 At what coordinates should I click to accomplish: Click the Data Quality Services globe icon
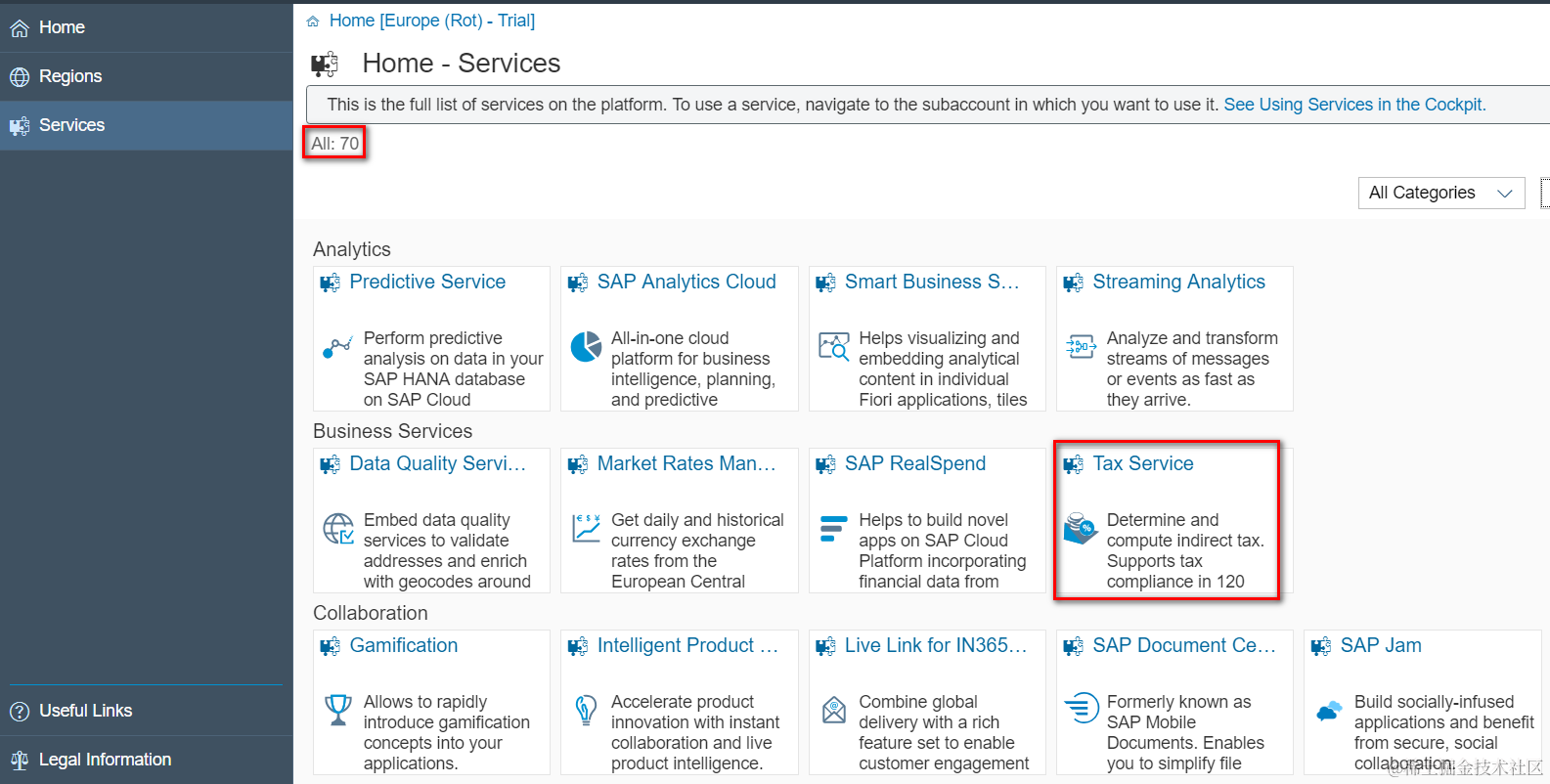click(x=338, y=529)
